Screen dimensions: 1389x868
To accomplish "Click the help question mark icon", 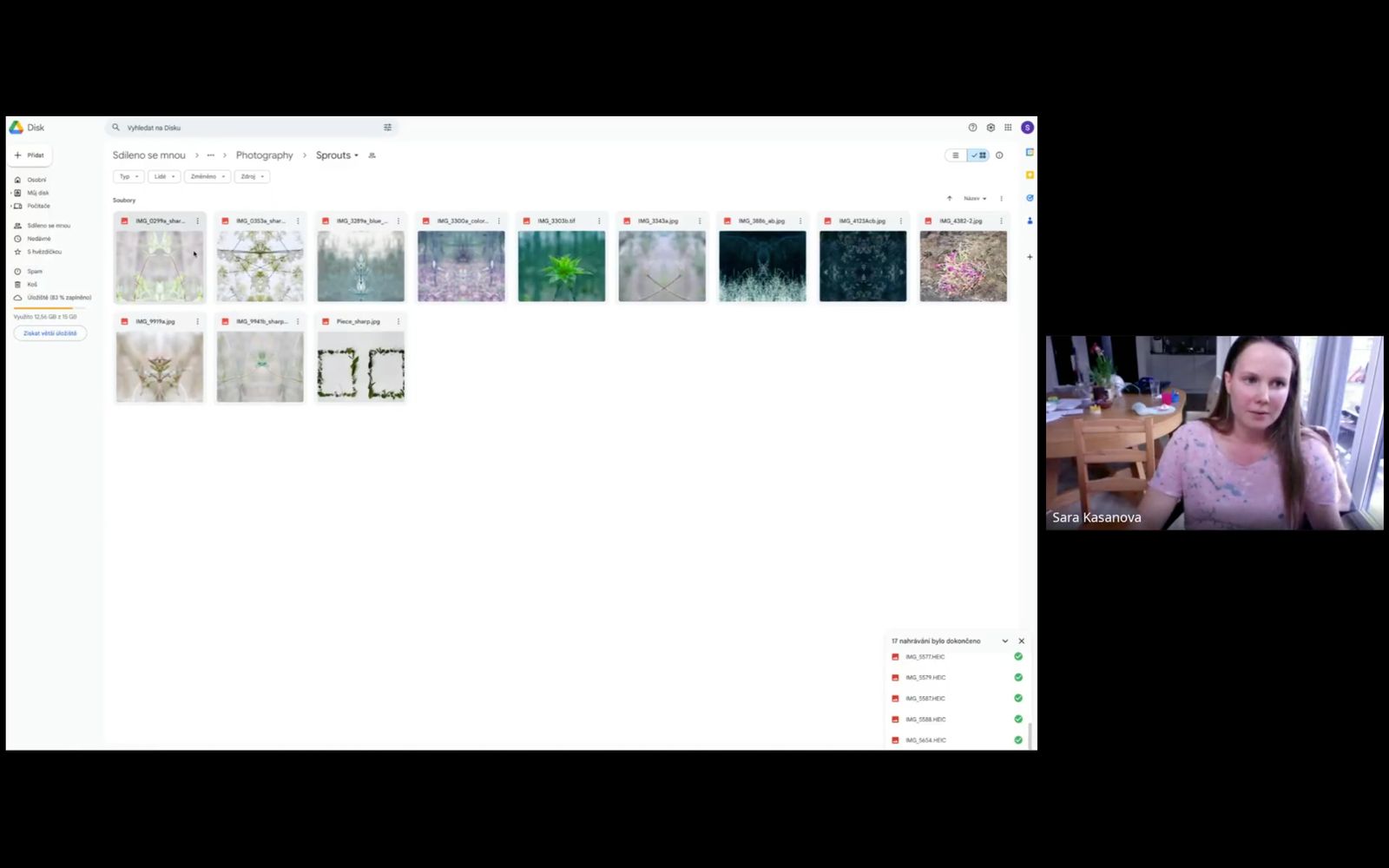I will [972, 128].
